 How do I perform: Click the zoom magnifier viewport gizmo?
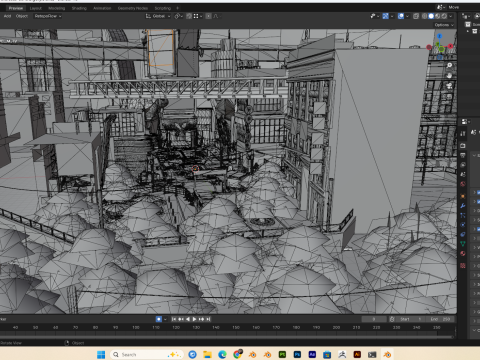pos(449,65)
